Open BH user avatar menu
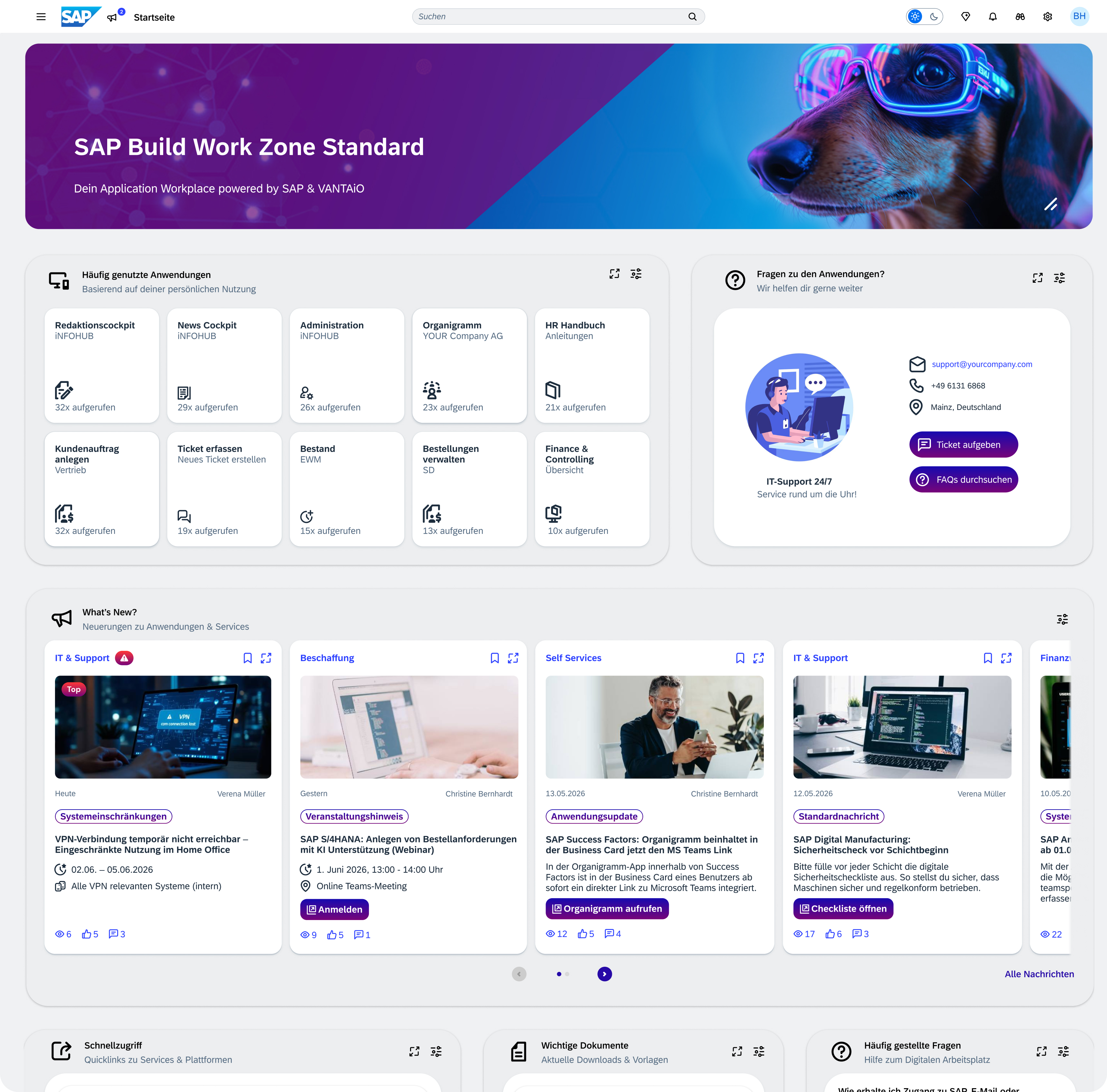The height and width of the screenshot is (1092, 1107). 1080,16
